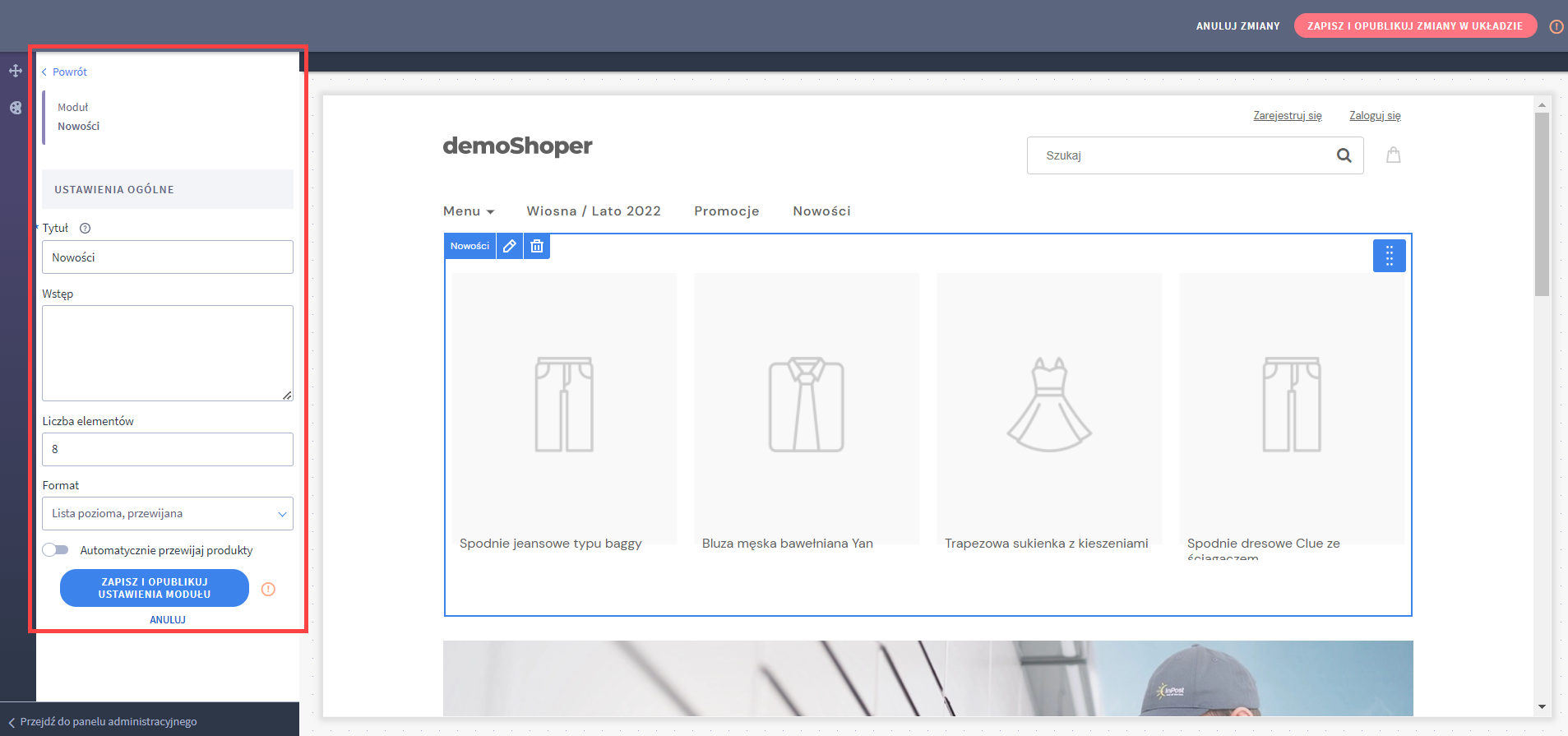Click the preview scrollbar up arrow
The image size is (1568, 736).
point(1542,104)
